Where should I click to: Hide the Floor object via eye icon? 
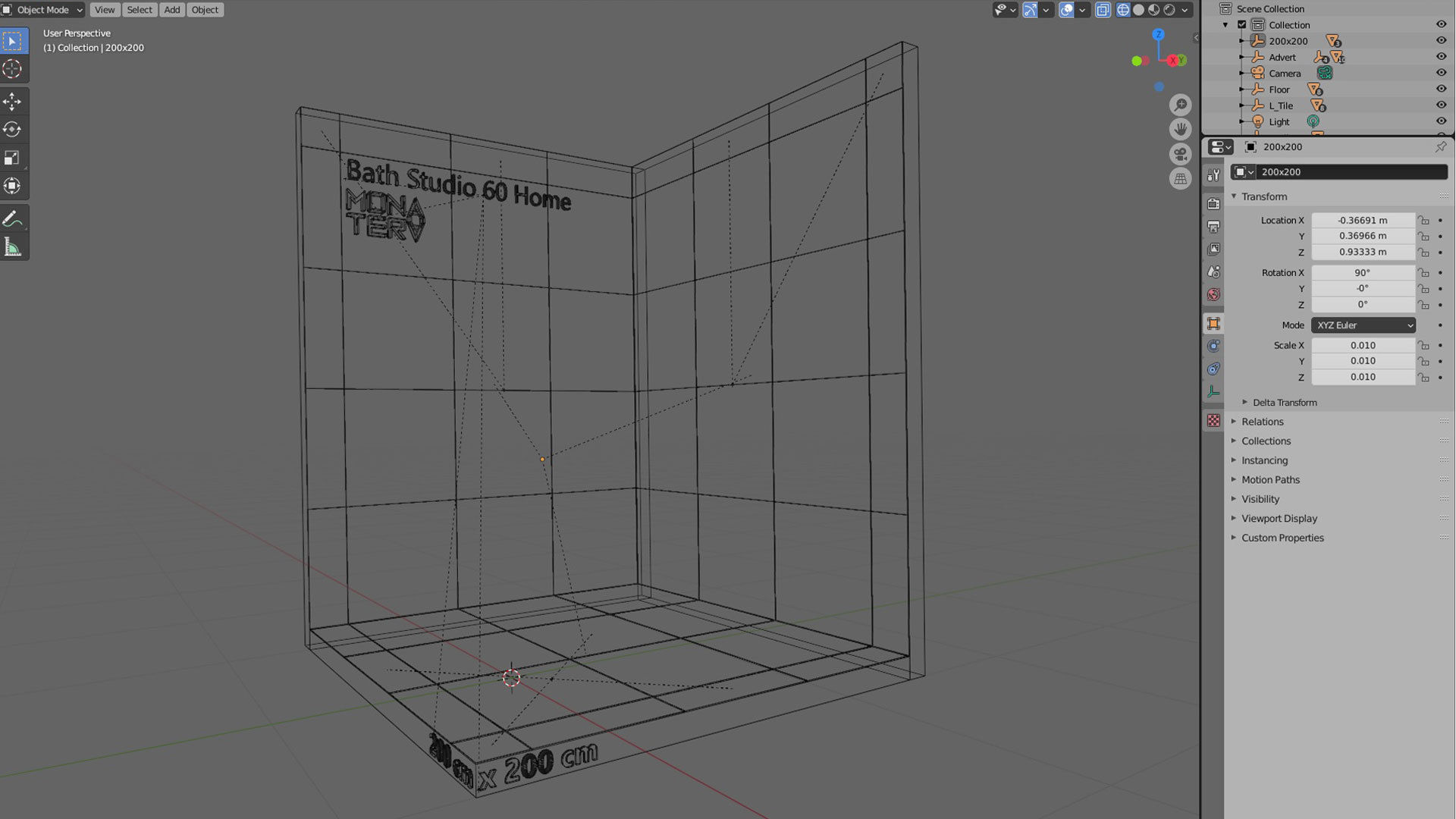click(x=1441, y=89)
